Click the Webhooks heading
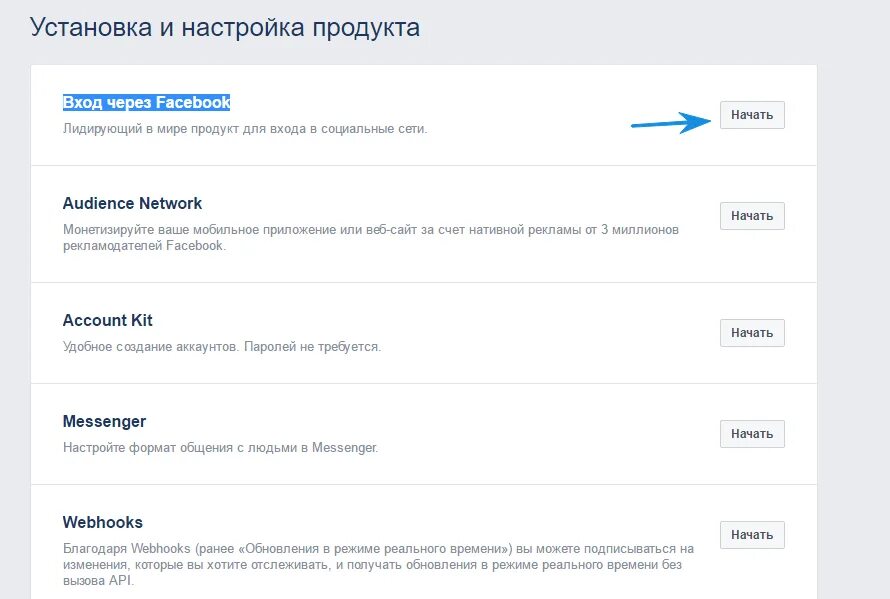The image size is (890, 599). (x=103, y=522)
